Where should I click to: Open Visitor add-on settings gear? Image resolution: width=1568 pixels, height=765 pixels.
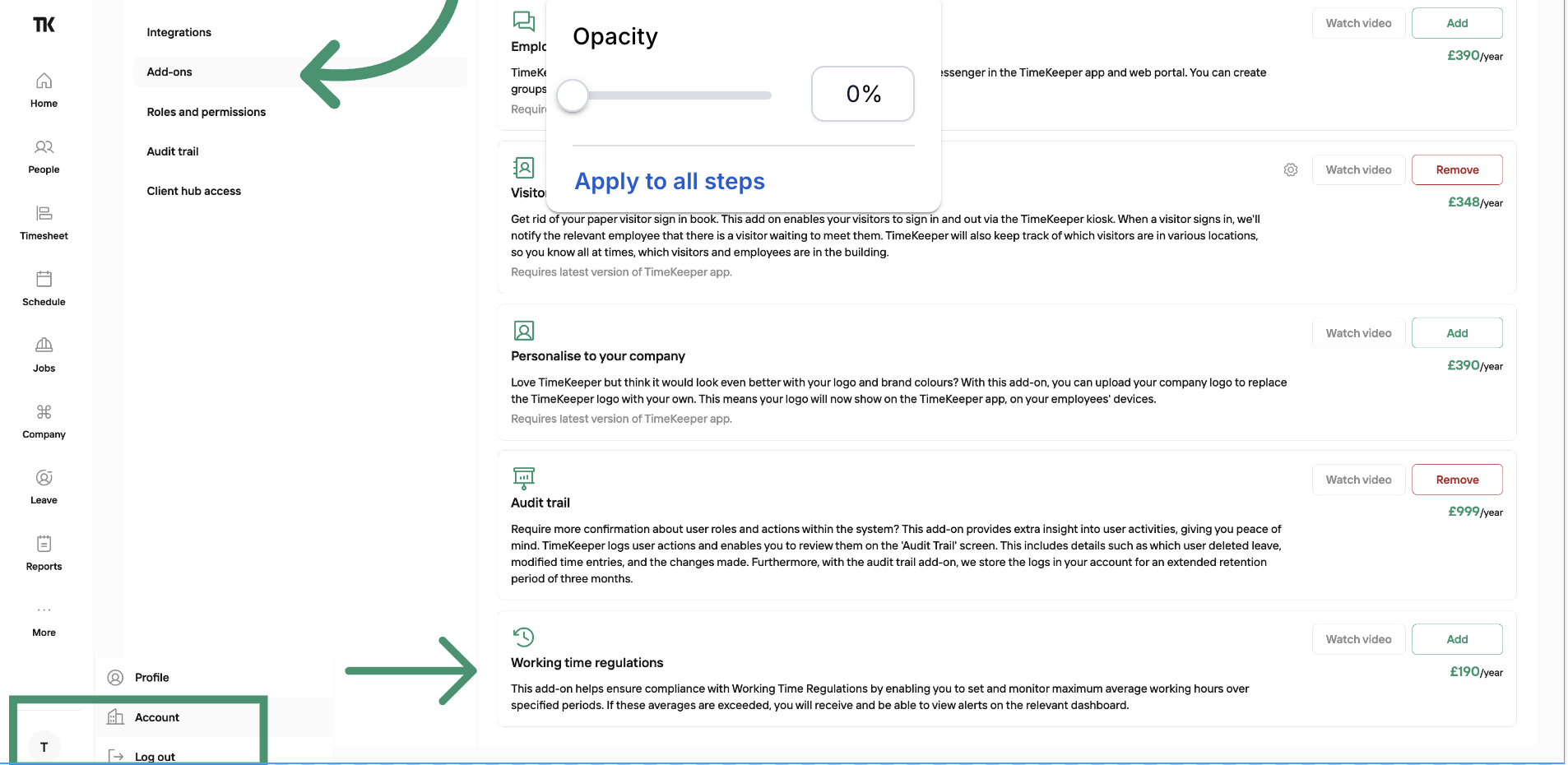tap(1291, 169)
